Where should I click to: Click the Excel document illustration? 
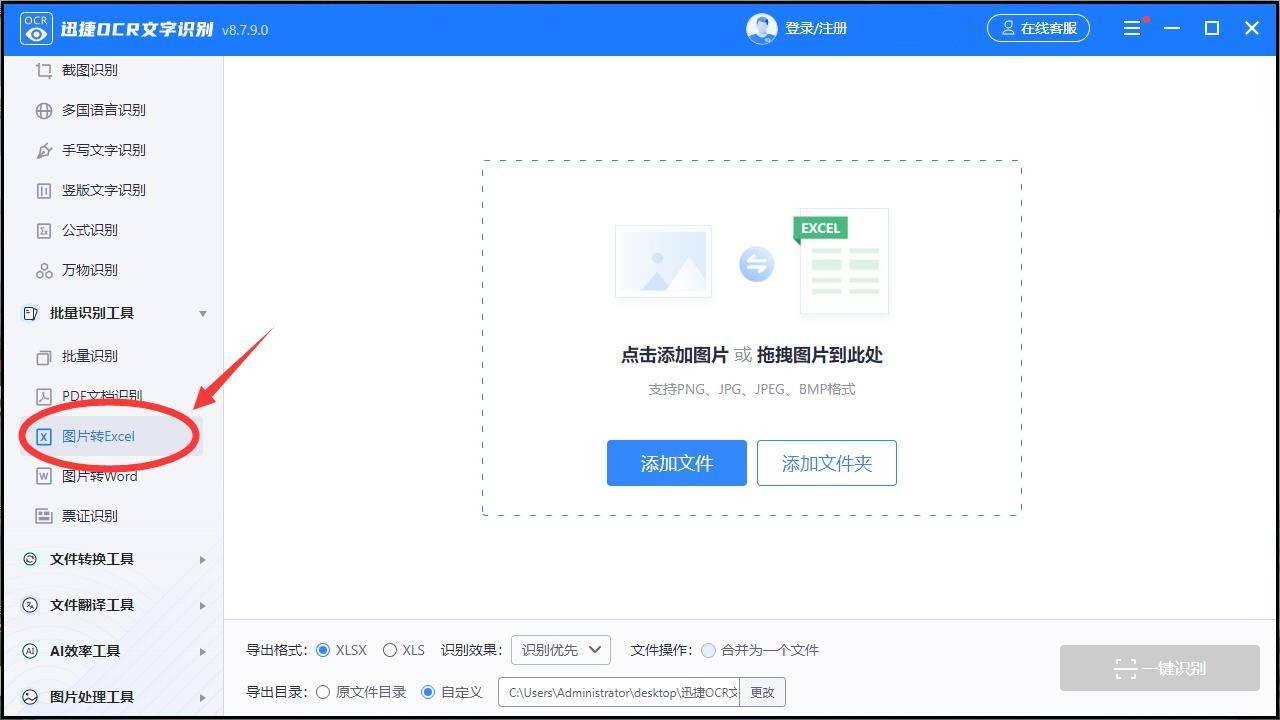tap(842, 261)
